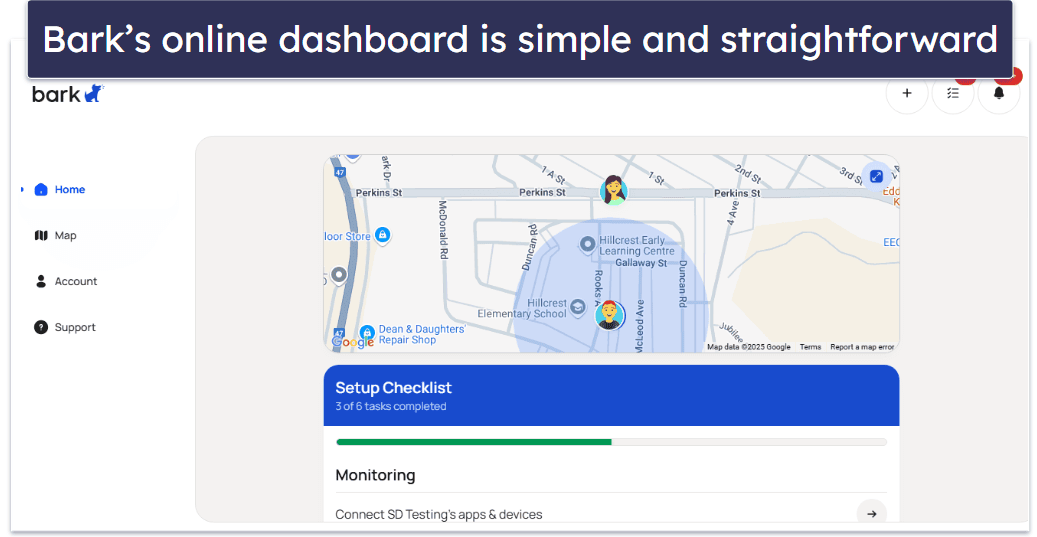Open Map in sidebar
This screenshot has width=1037, height=537.
pos(56,235)
